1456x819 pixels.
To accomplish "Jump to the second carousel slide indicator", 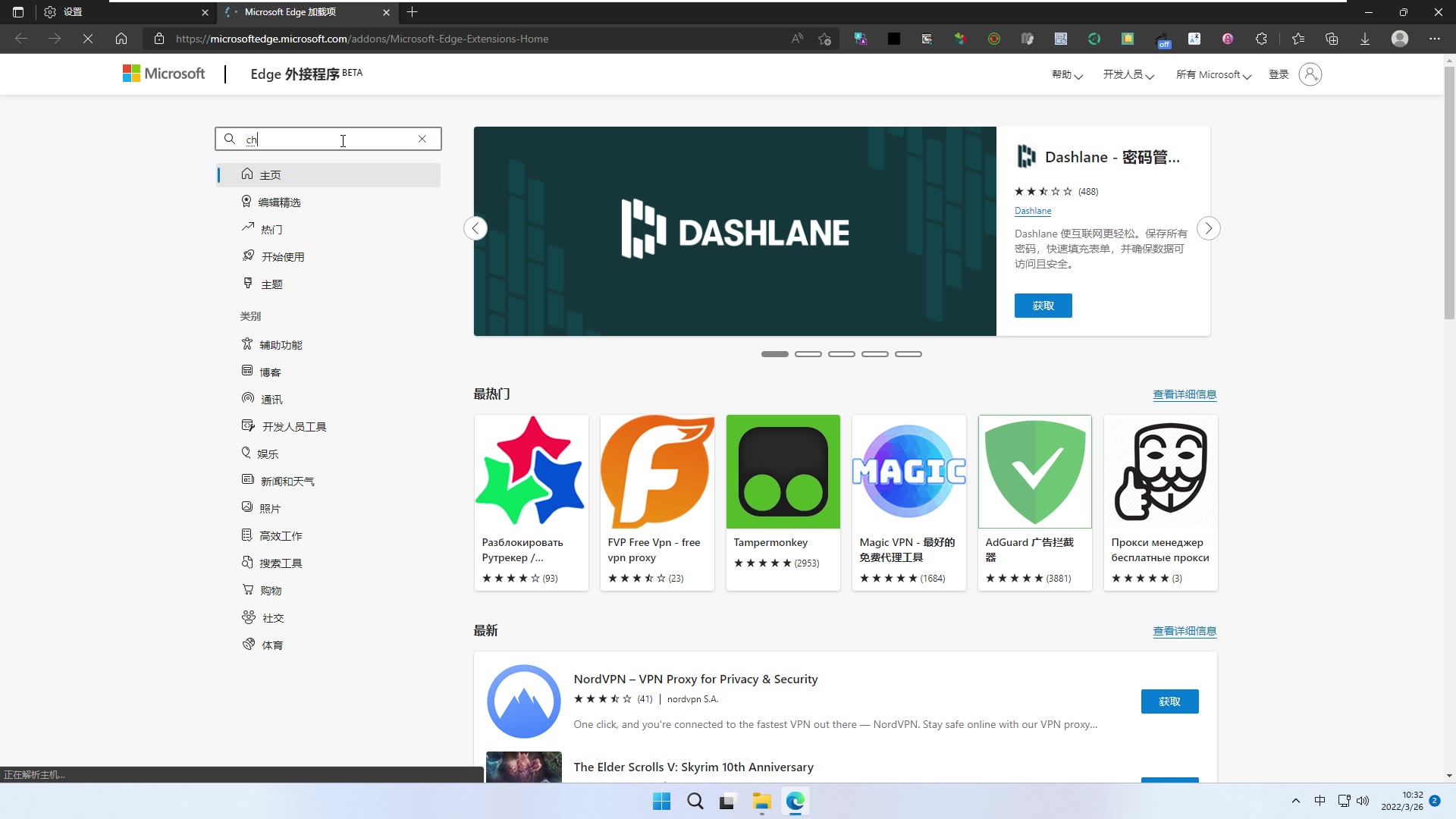I will pyautogui.click(x=808, y=354).
